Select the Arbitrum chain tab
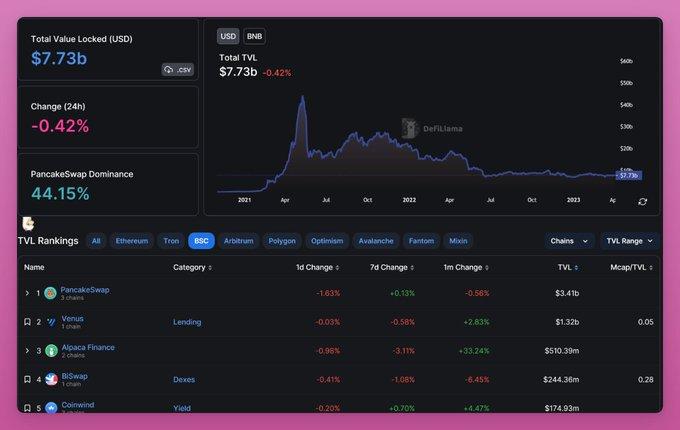 (238, 241)
